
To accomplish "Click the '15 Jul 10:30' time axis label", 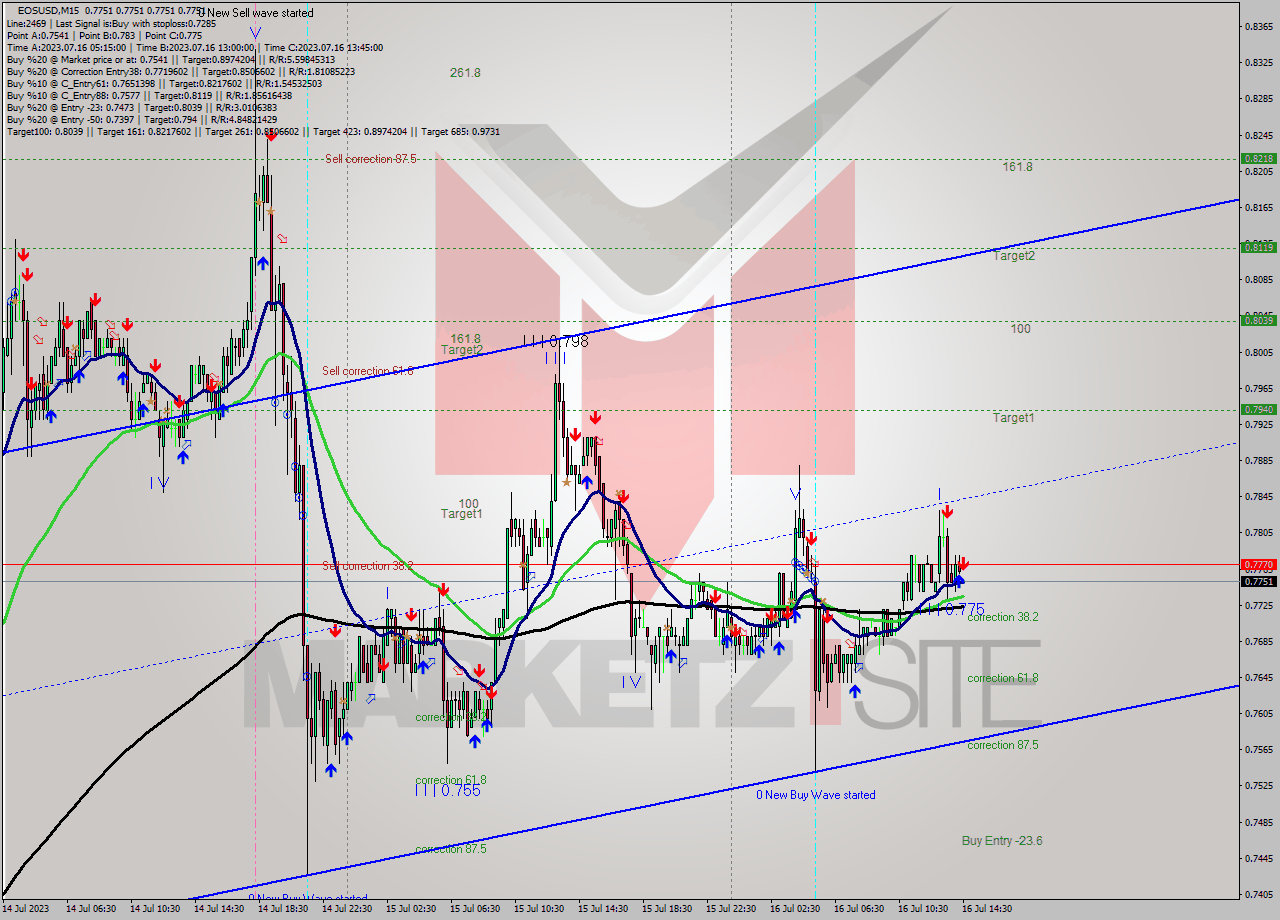I will [538, 909].
